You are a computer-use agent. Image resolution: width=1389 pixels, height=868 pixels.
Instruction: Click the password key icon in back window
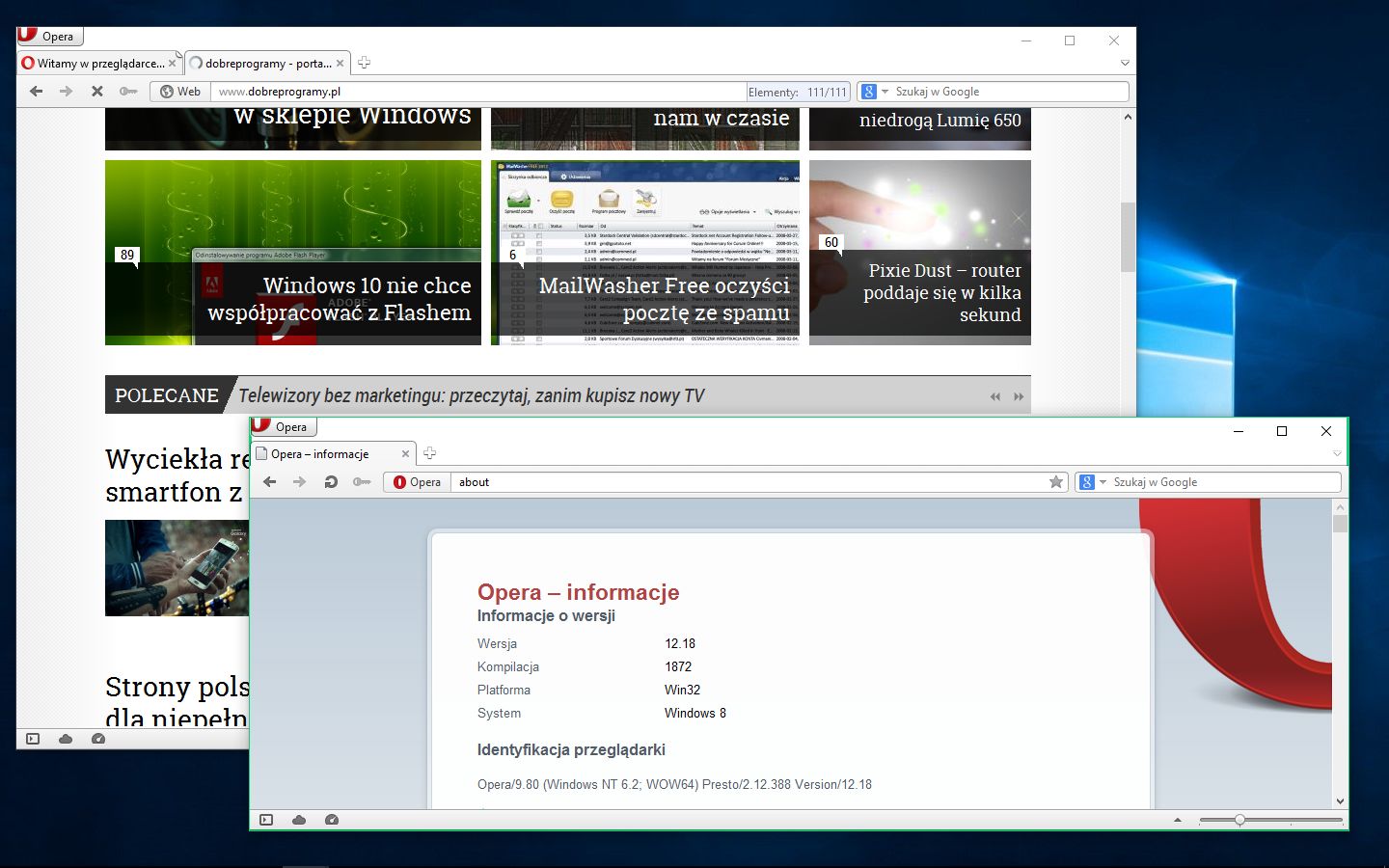coord(128,92)
